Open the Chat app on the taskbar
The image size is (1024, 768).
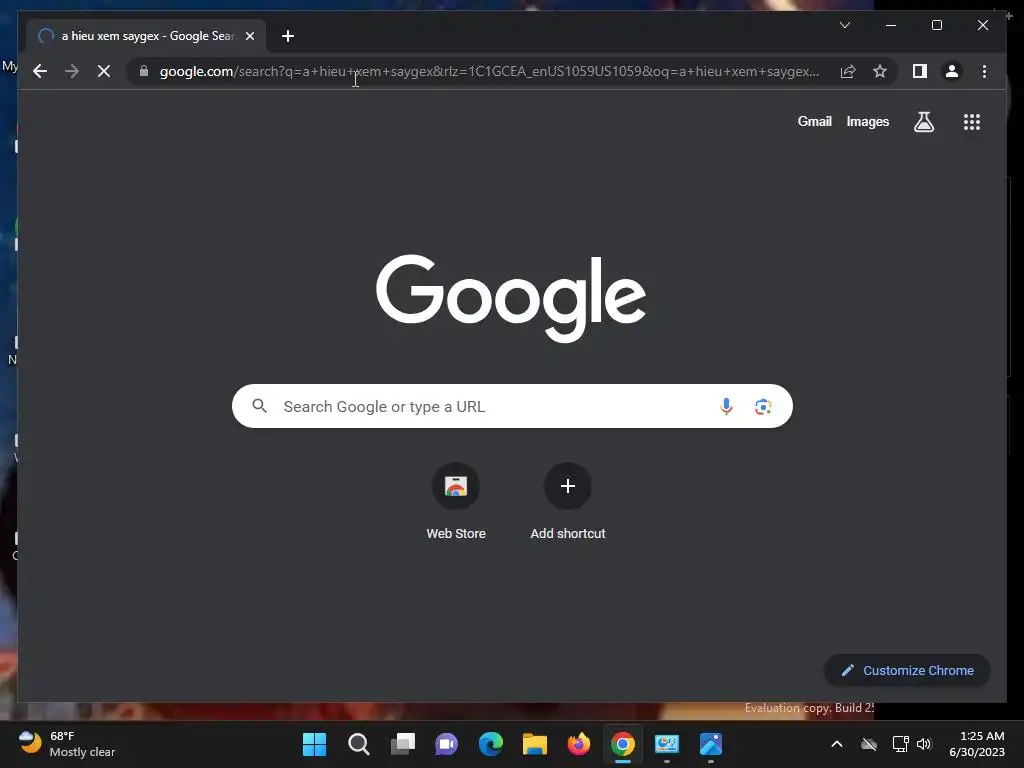click(x=447, y=744)
